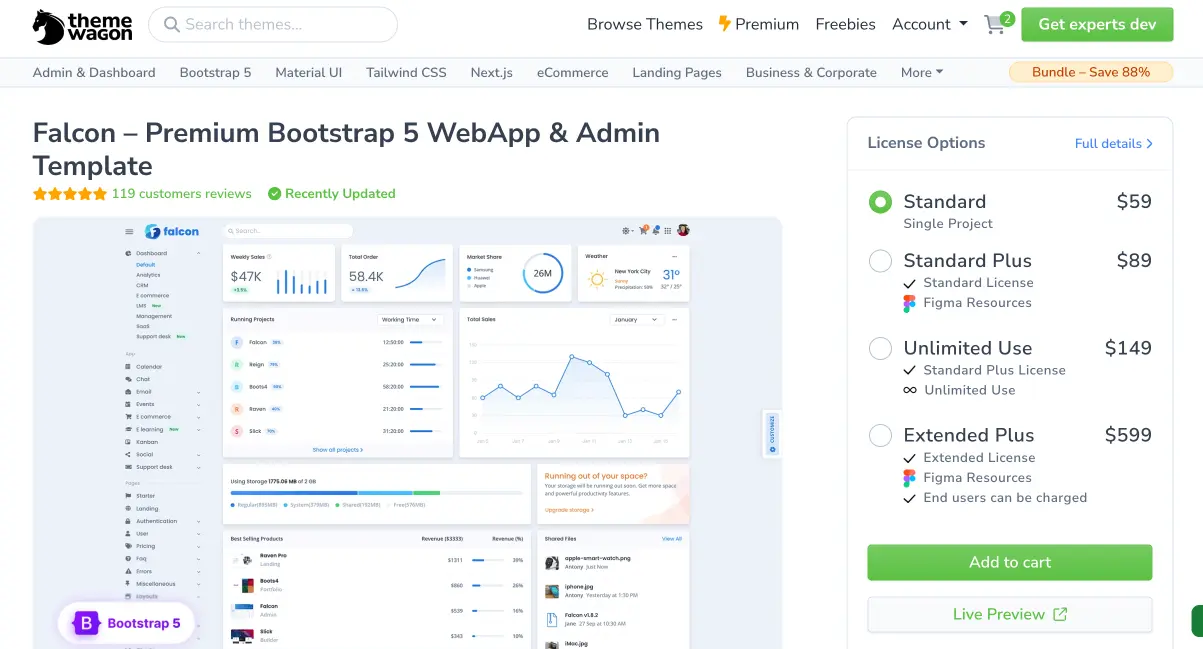
Task: Select the Standard Plus license option
Action: click(880, 261)
